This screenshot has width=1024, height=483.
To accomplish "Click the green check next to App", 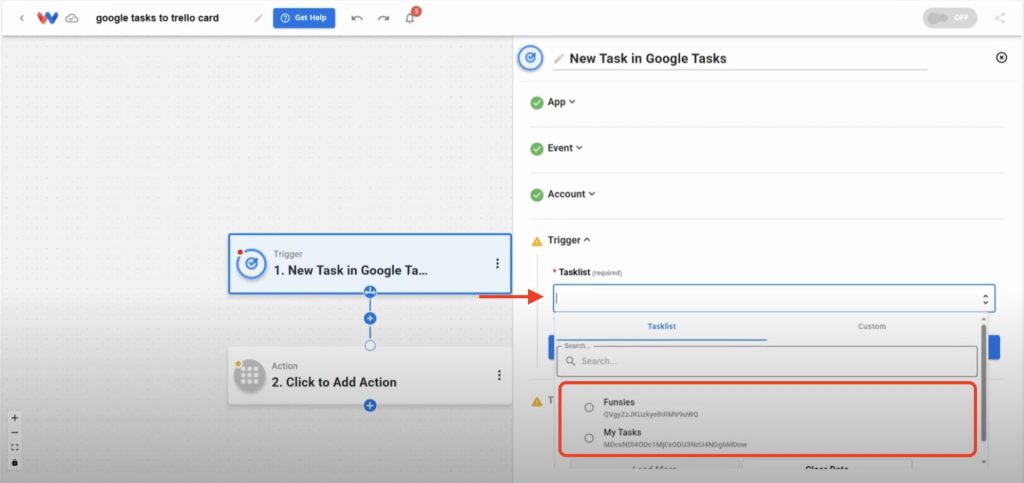I will point(537,102).
